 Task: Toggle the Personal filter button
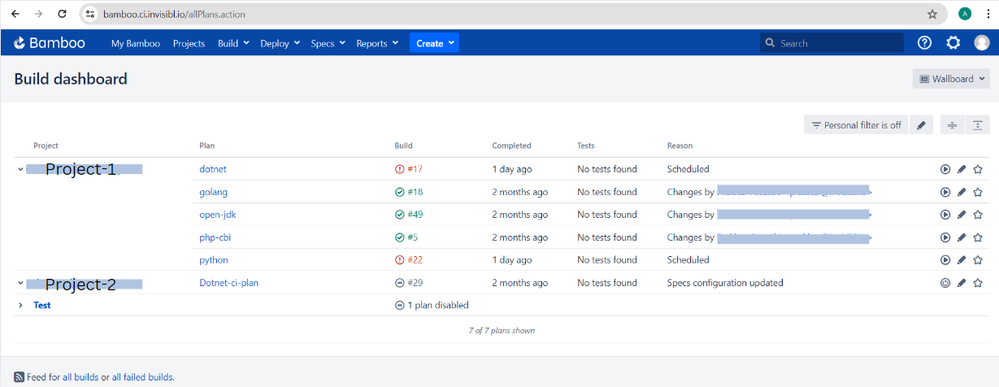[x=856, y=126]
